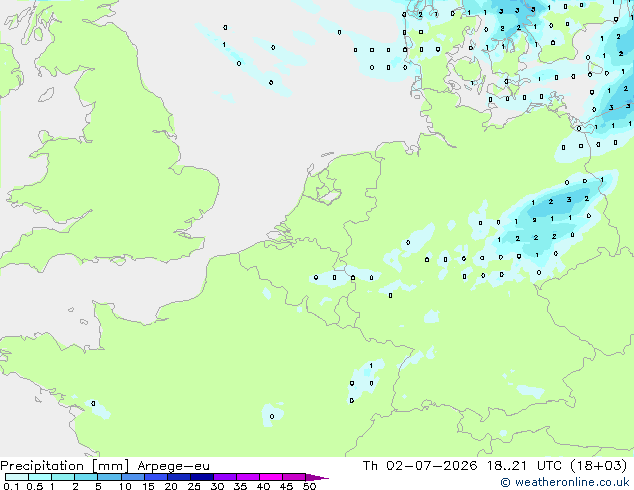Click the '15' legend scale label

148,486
